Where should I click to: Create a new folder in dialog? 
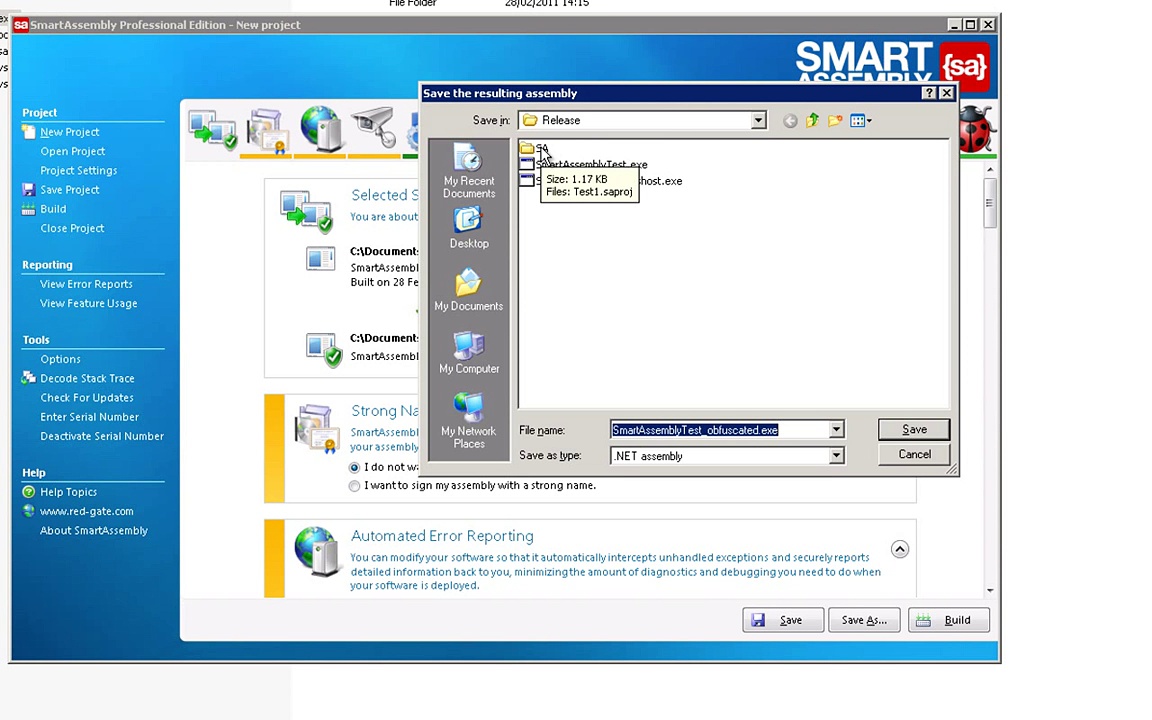point(835,121)
